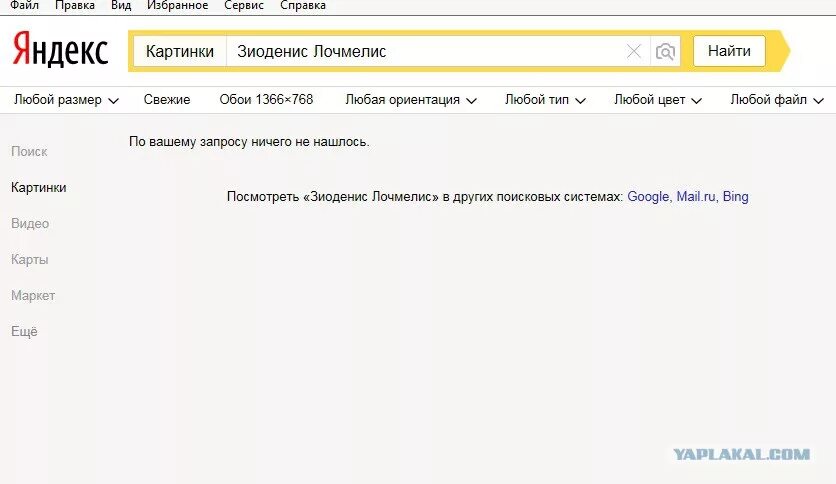Switch to Маркет in the sidebar
Screen dimensions: 836x484
point(33,295)
